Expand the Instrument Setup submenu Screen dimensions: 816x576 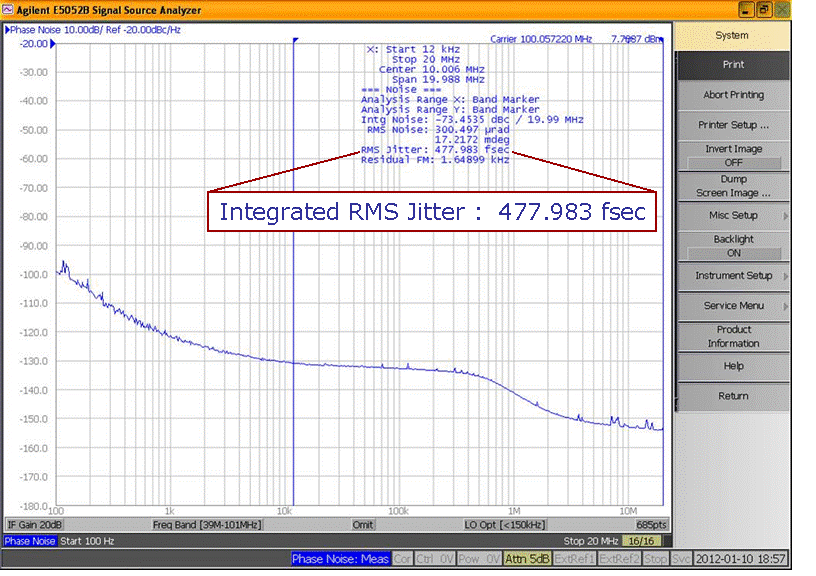[733, 276]
